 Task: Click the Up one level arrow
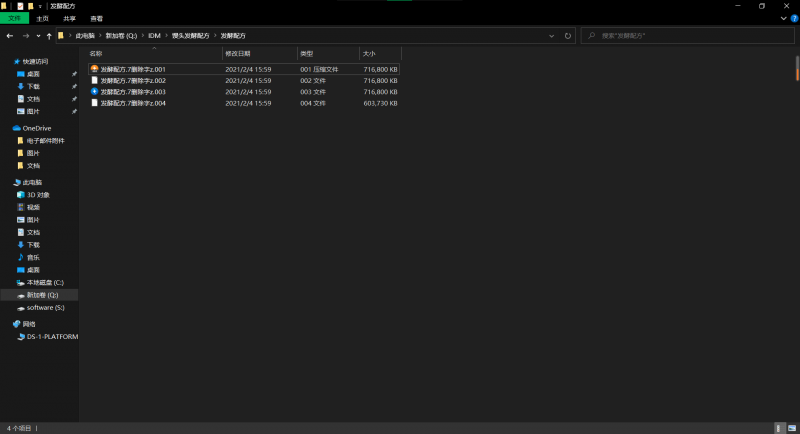point(48,36)
